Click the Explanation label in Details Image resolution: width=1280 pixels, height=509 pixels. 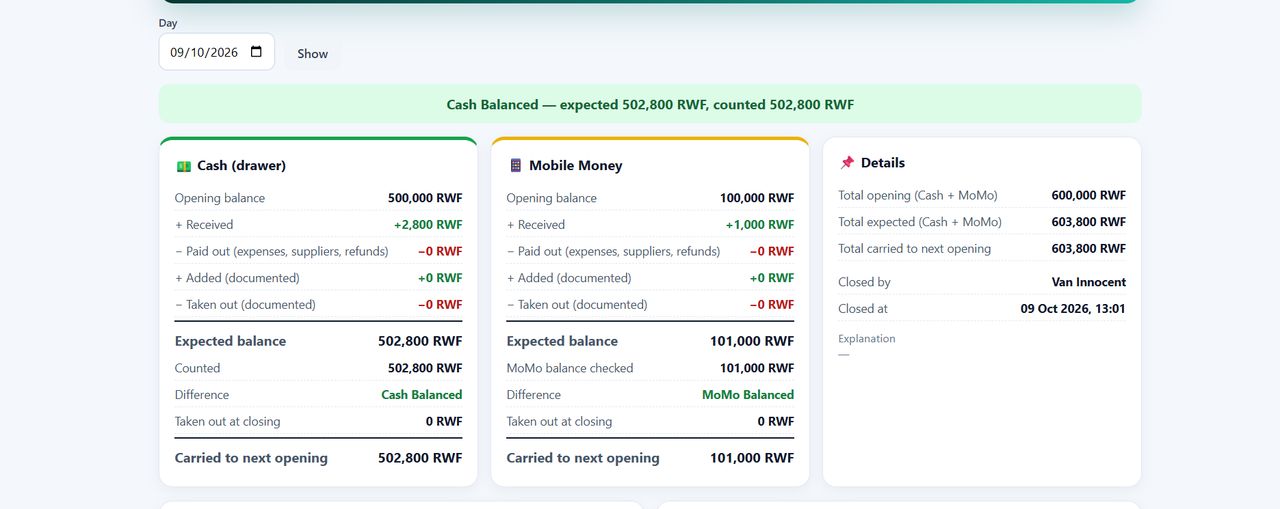867,339
